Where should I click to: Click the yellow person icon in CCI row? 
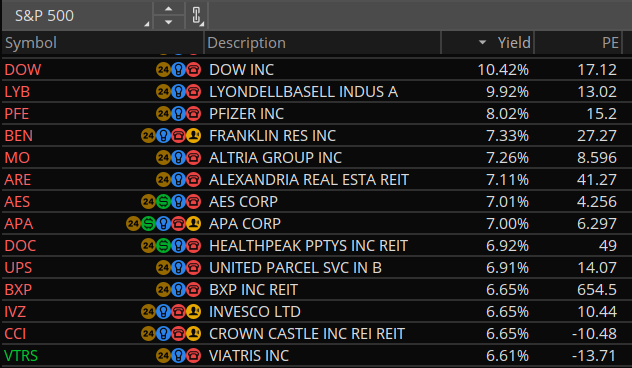pyautogui.click(x=193, y=333)
